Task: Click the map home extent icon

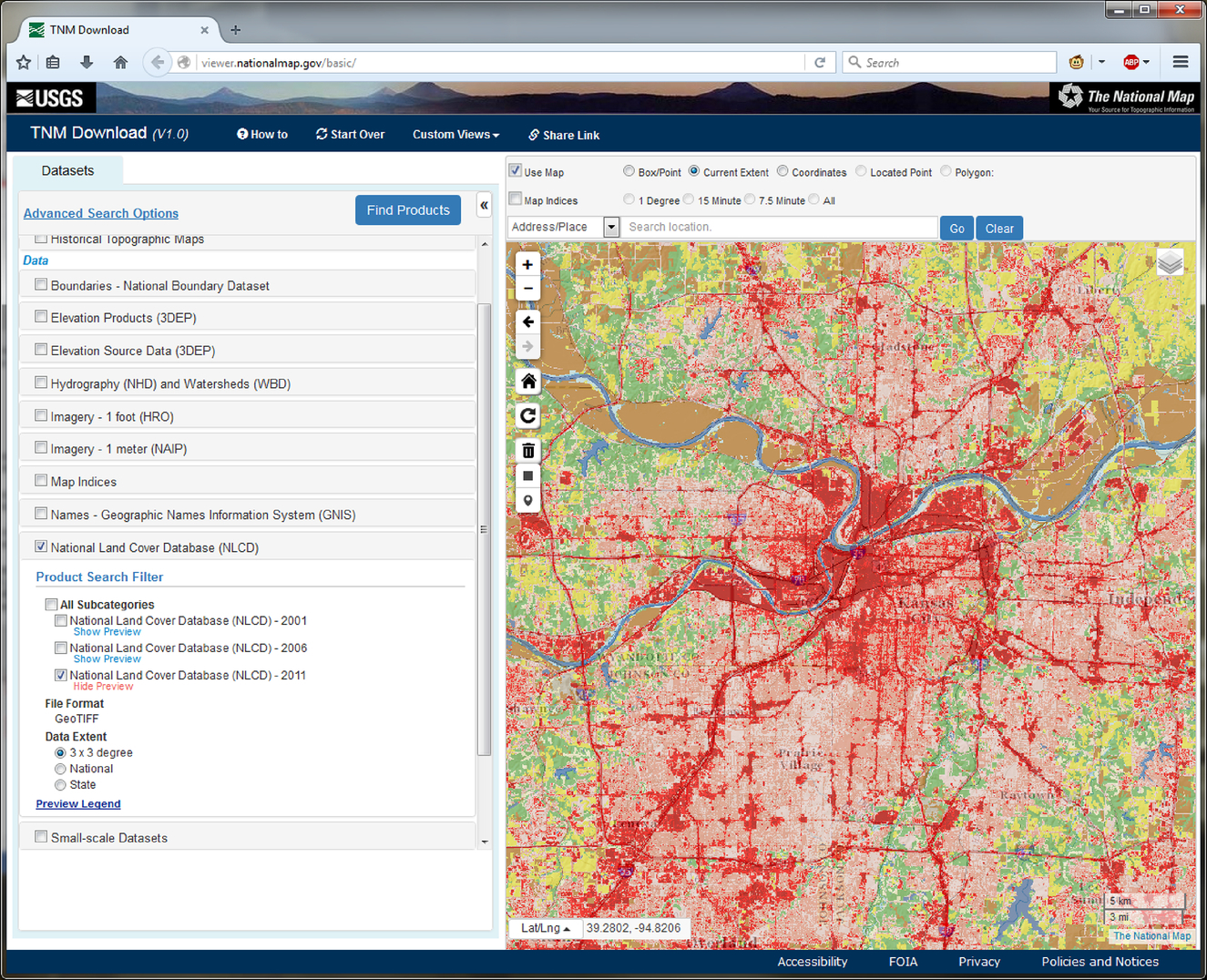Action: (x=527, y=382)
